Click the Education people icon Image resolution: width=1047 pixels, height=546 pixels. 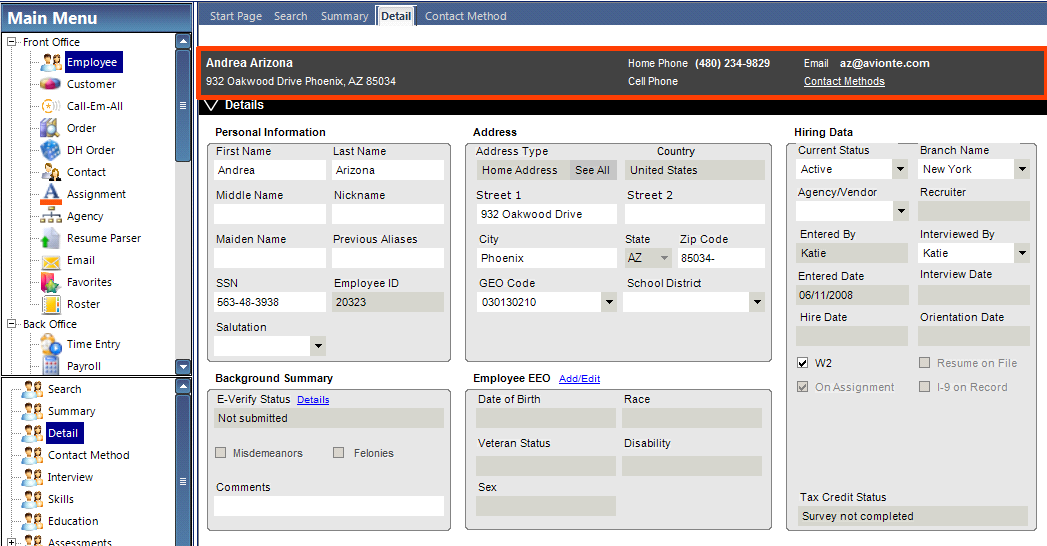32,521
